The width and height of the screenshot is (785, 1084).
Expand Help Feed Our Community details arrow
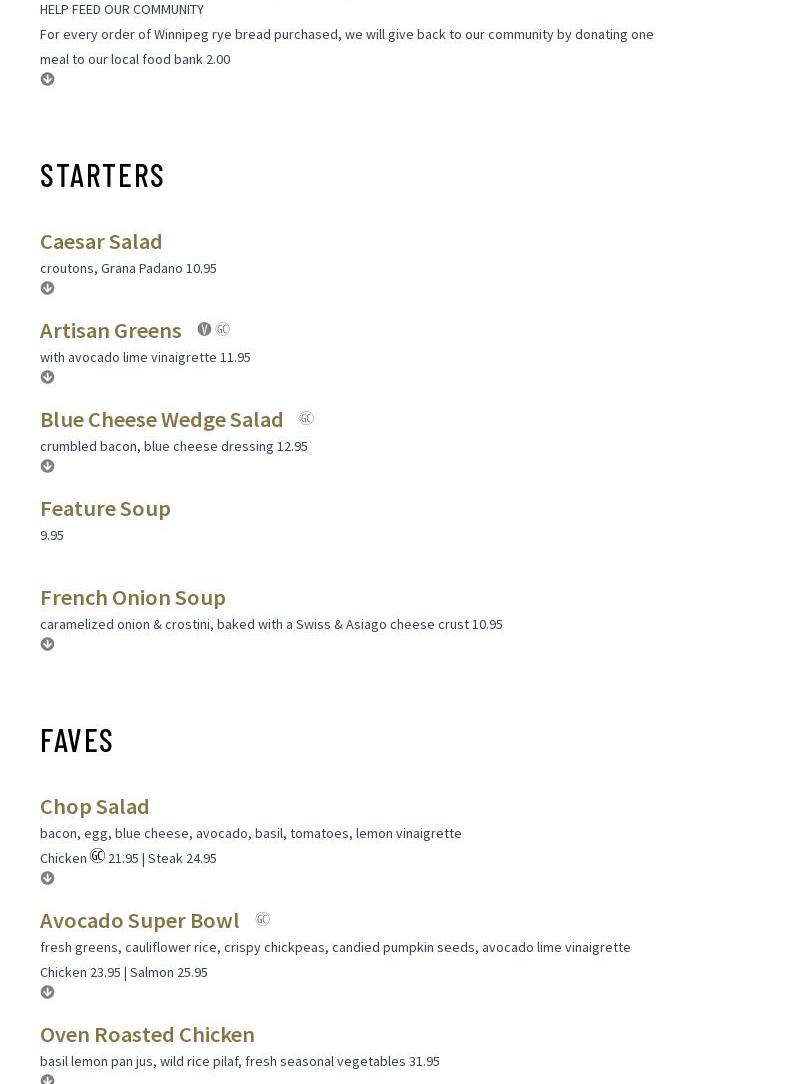tap(47, 79)
